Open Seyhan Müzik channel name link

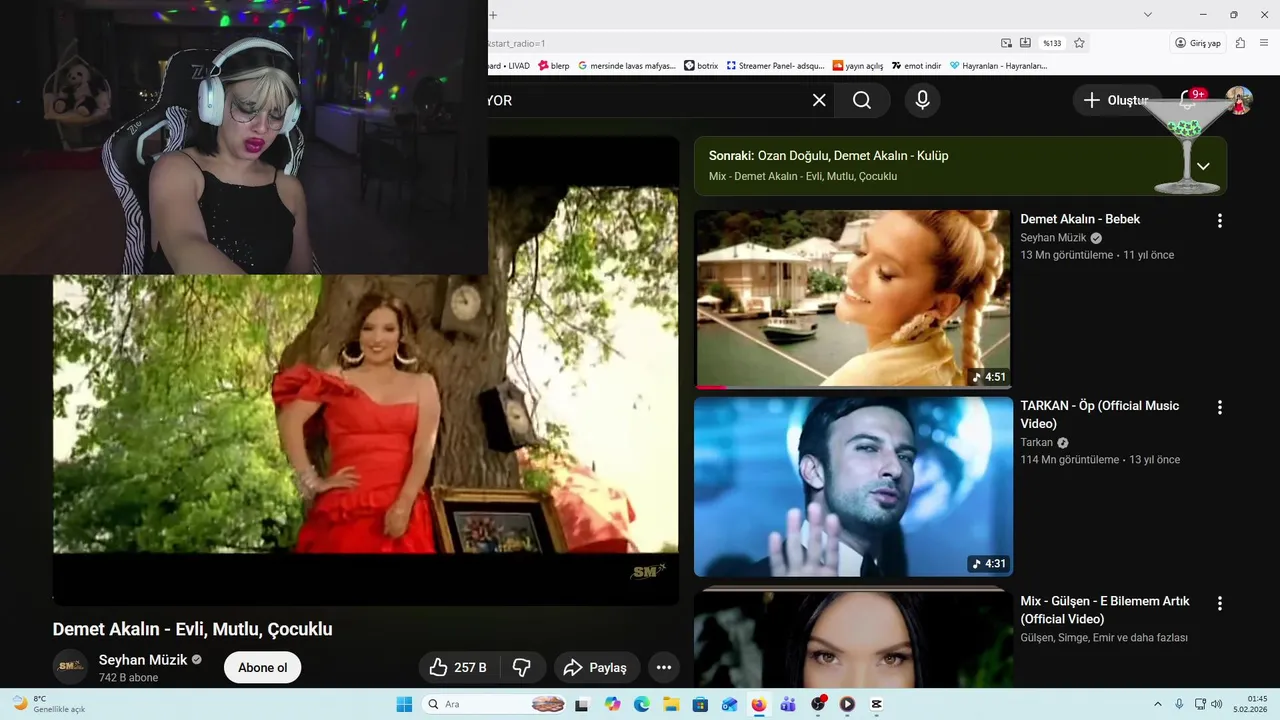click(x=143, y=660)
